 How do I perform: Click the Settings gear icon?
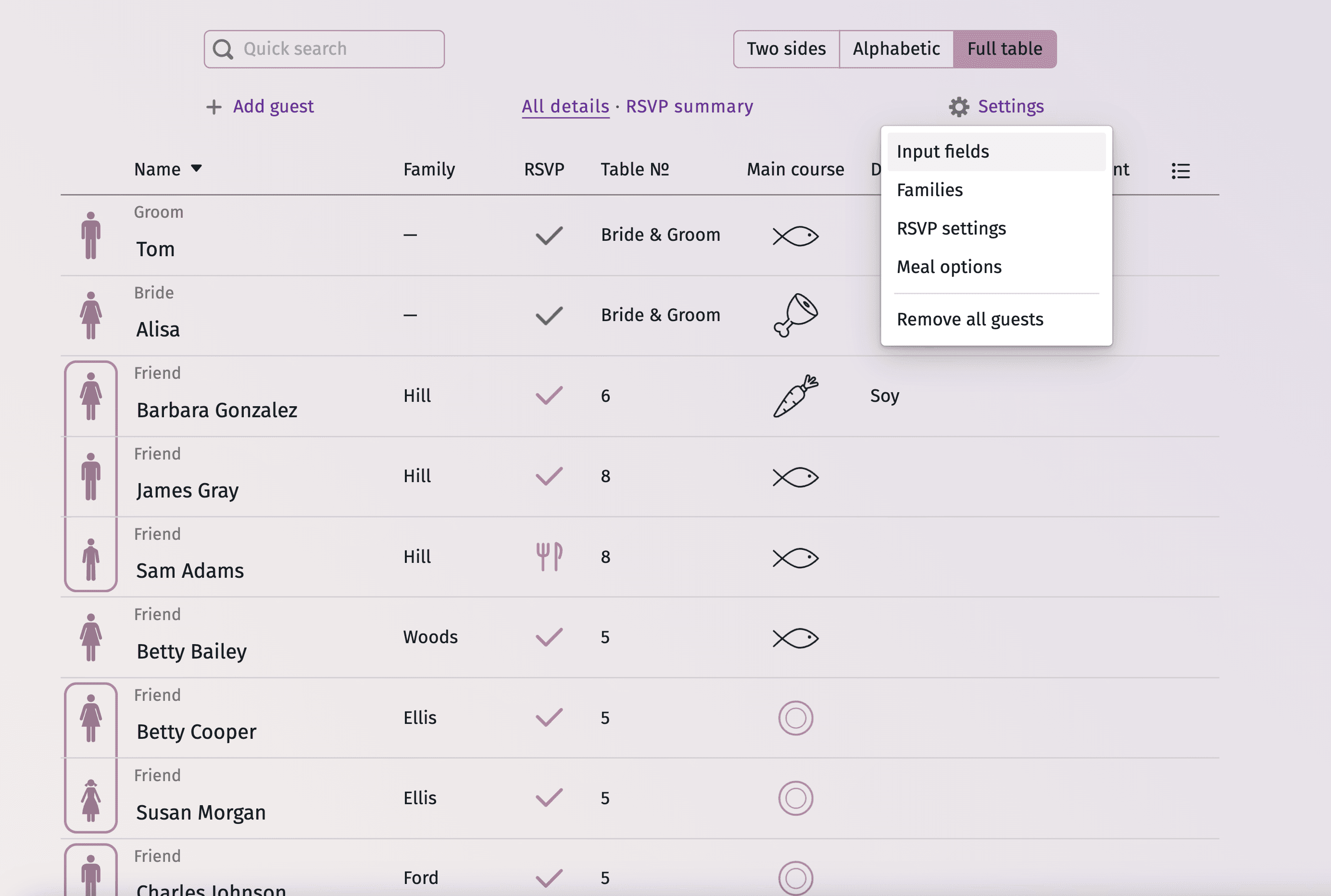958,107
